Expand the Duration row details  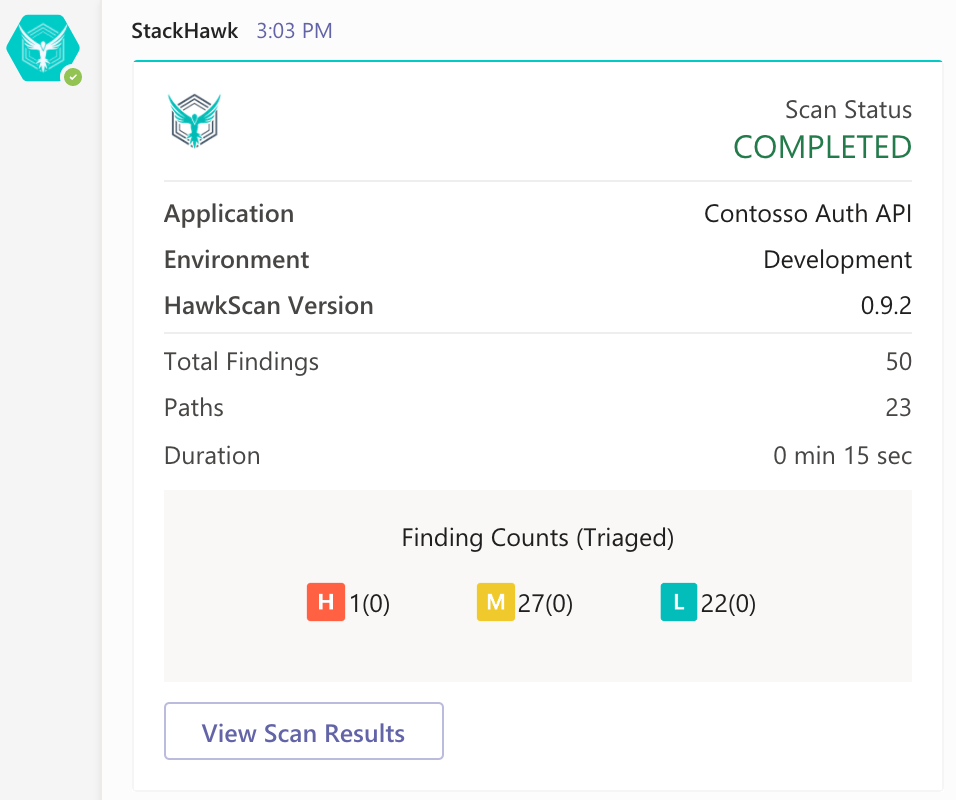click(x=211, y=455)
